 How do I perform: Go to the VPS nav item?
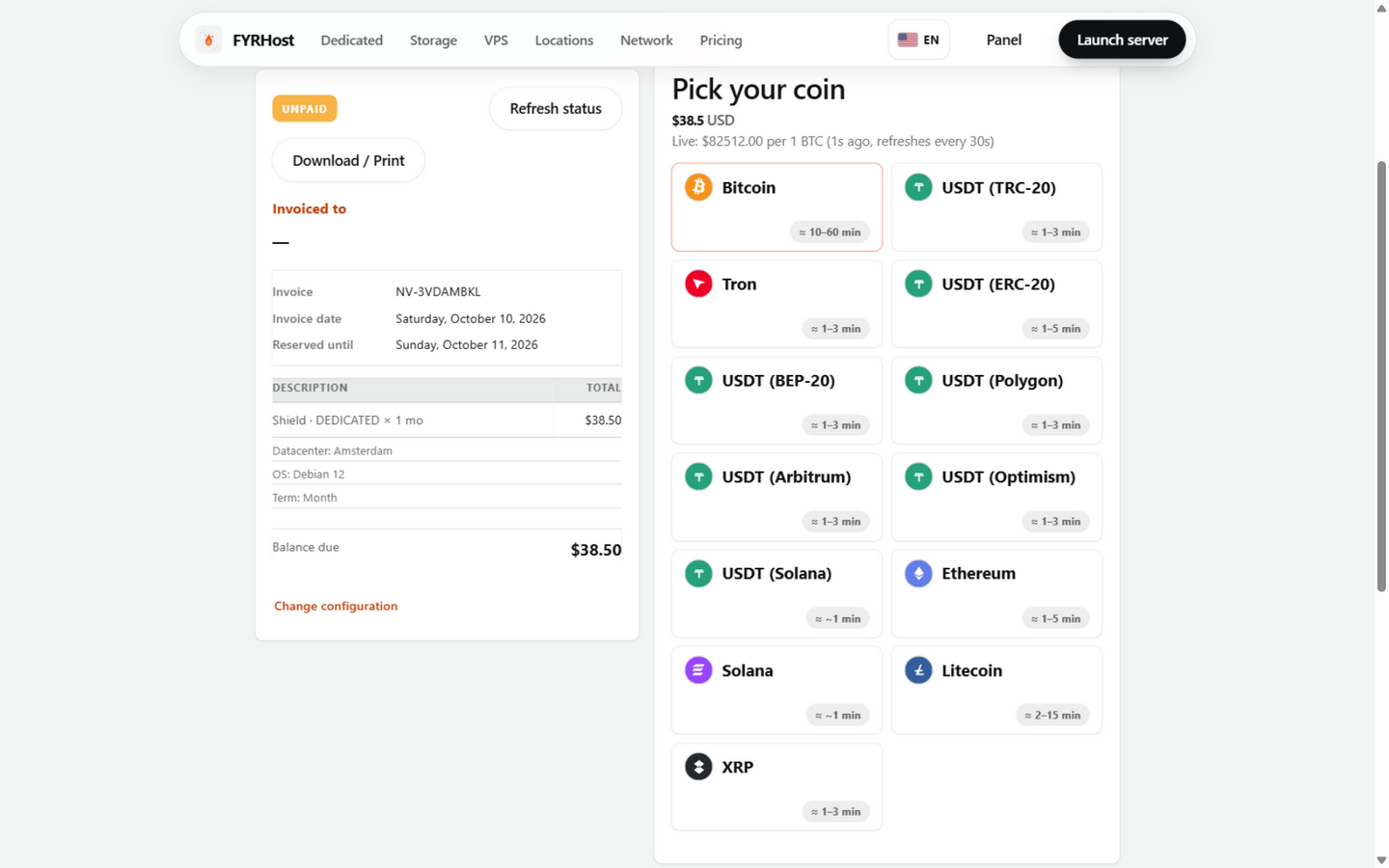(x=496, y=40)
